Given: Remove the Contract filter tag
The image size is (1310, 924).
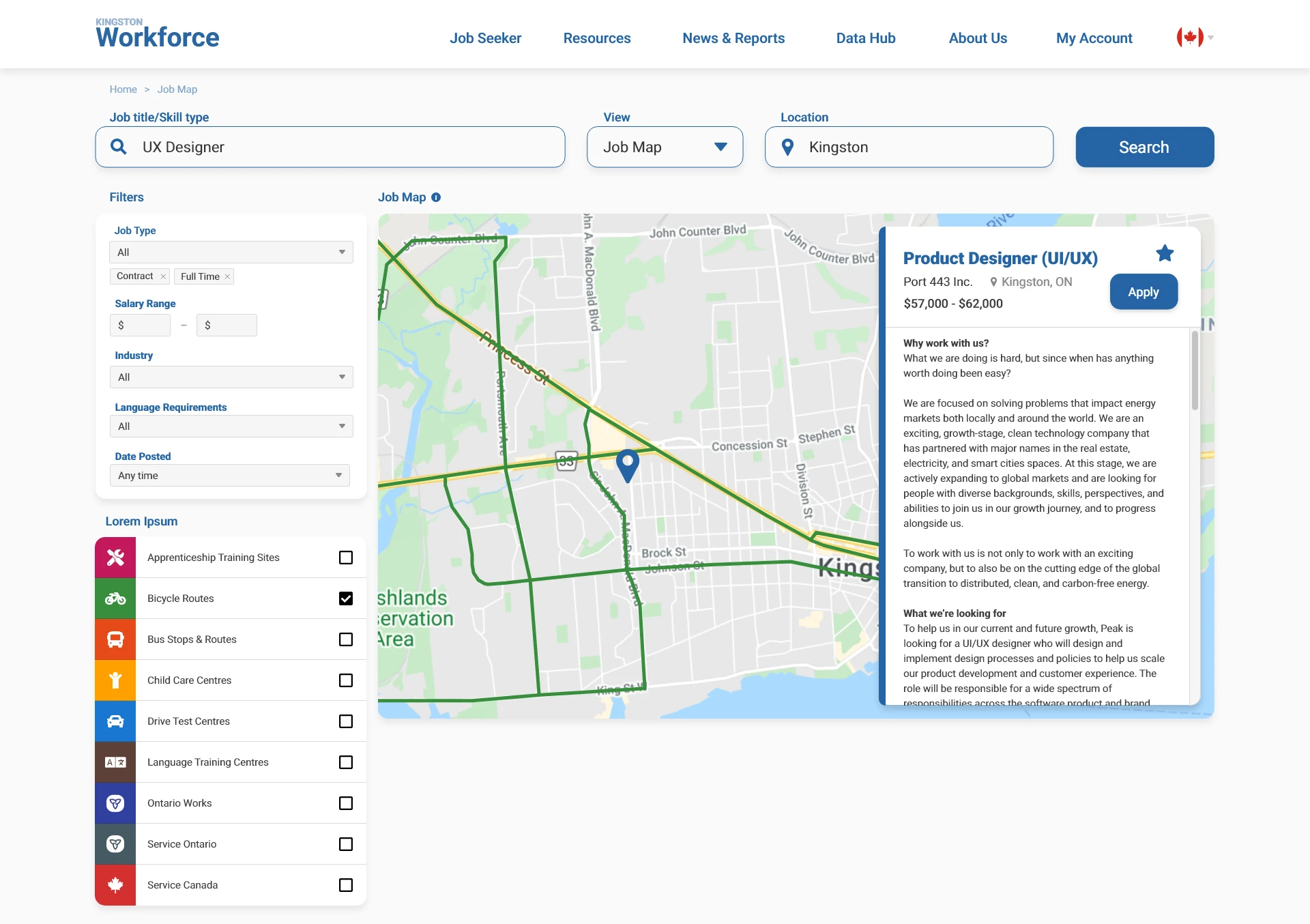Looking at the screenshot, I should click(x=163, y=276).
